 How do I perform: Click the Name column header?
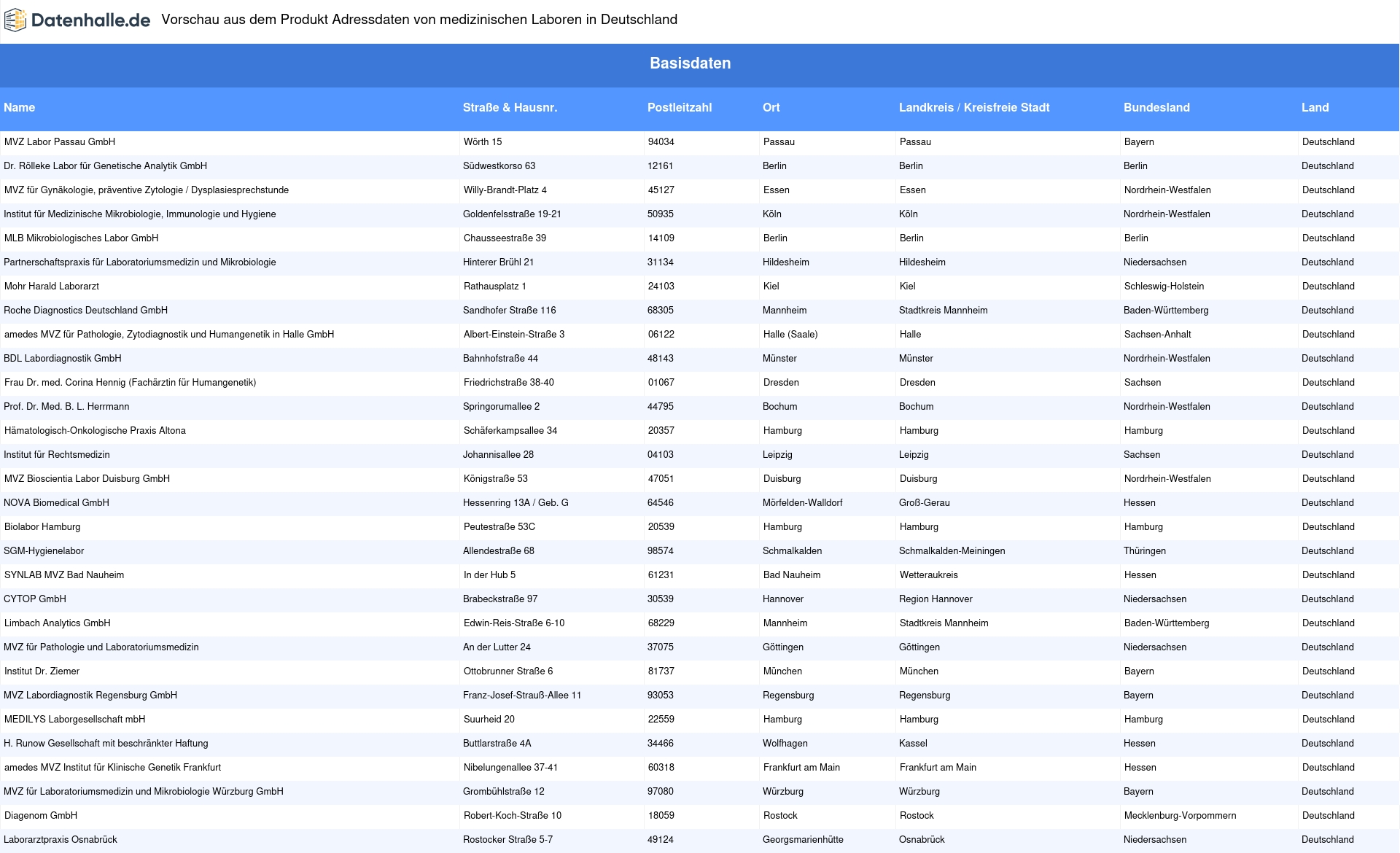20,108
